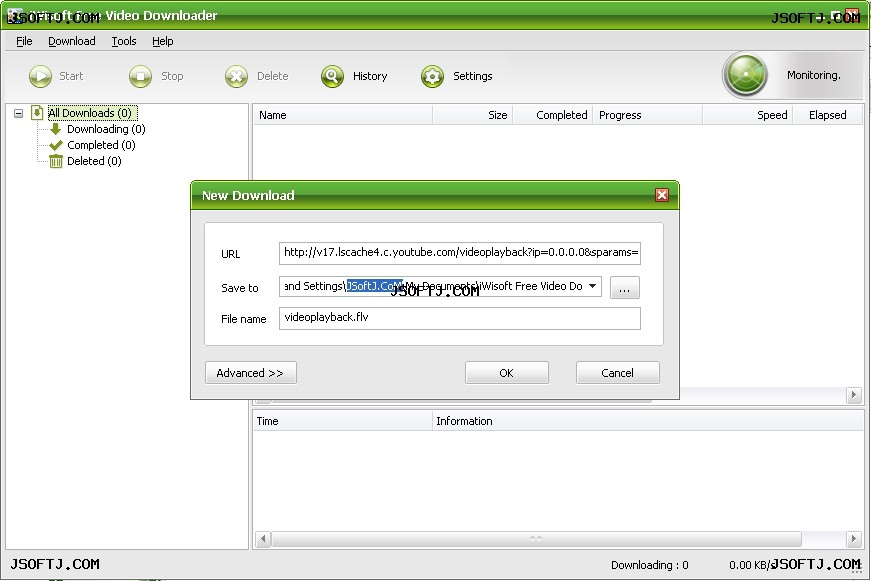Select Completed (0) tree item
The width and height of the screenshot is (871, 581).
(101, 145)
